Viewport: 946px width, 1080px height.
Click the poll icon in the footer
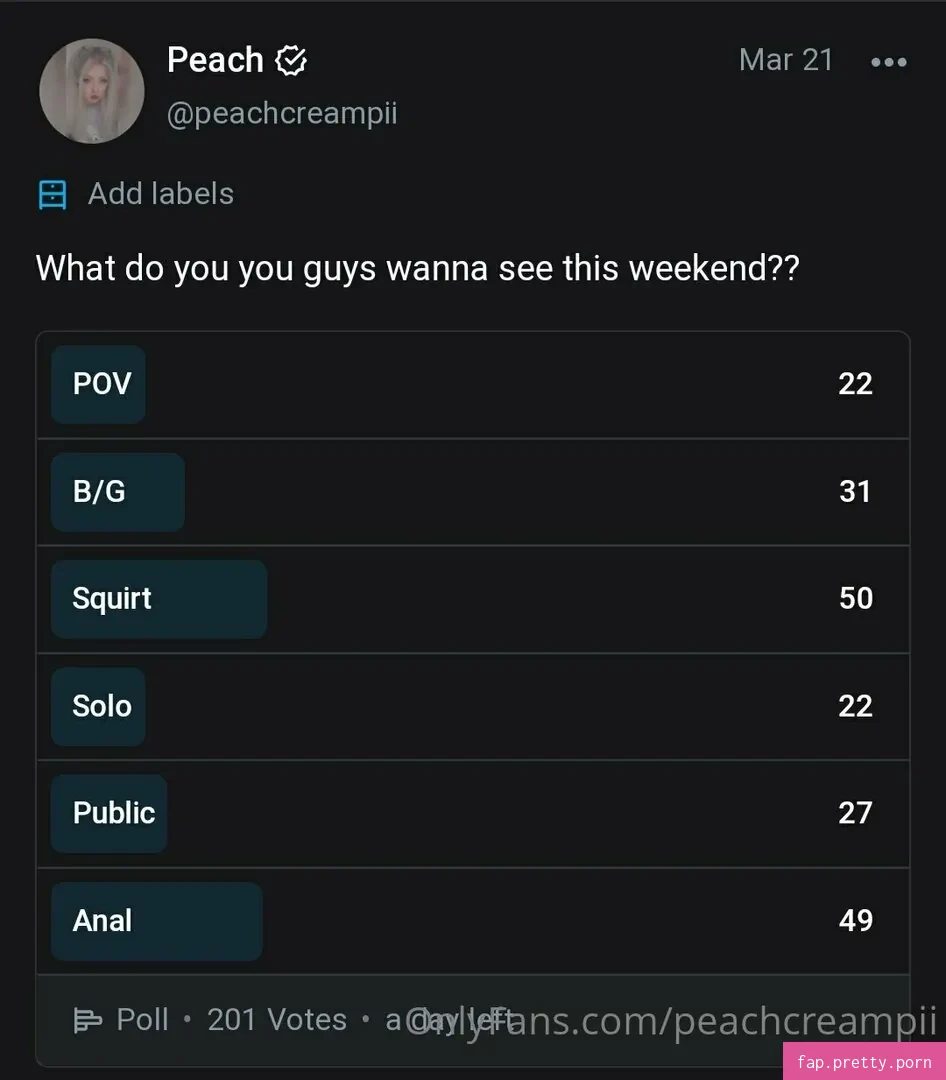88,1020
